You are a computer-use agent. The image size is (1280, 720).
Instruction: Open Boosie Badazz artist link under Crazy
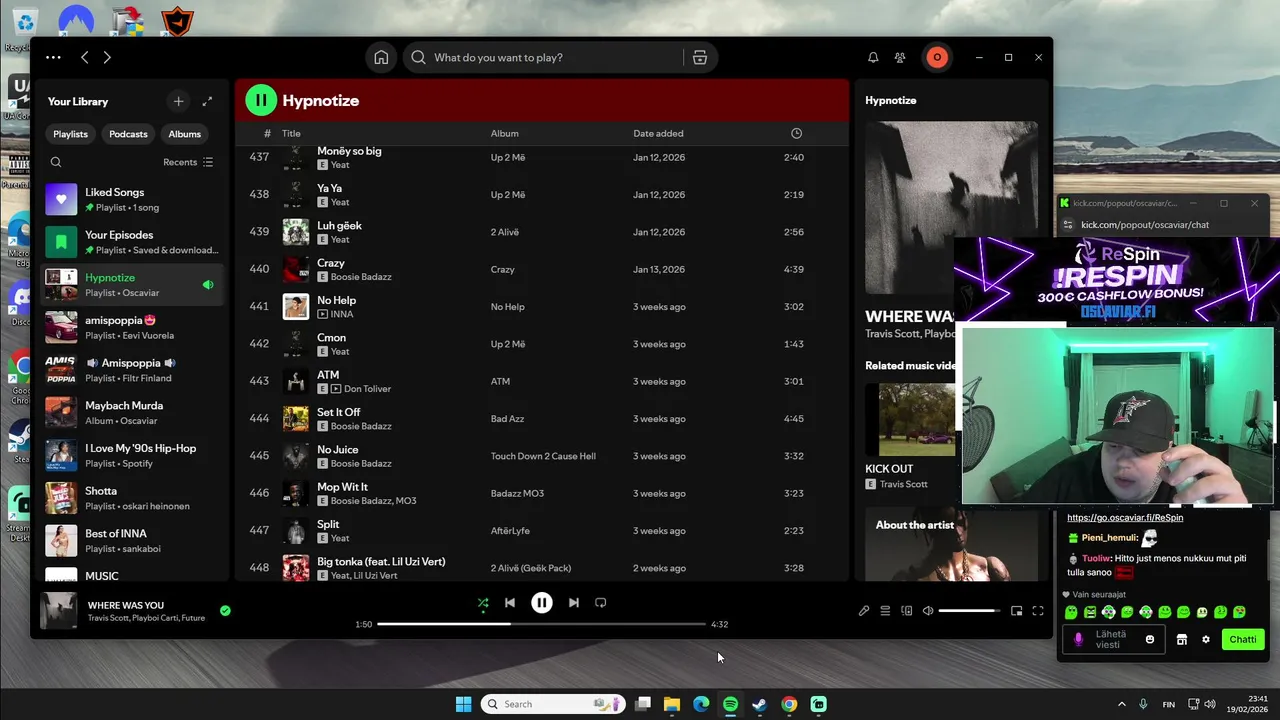(361, 277)
